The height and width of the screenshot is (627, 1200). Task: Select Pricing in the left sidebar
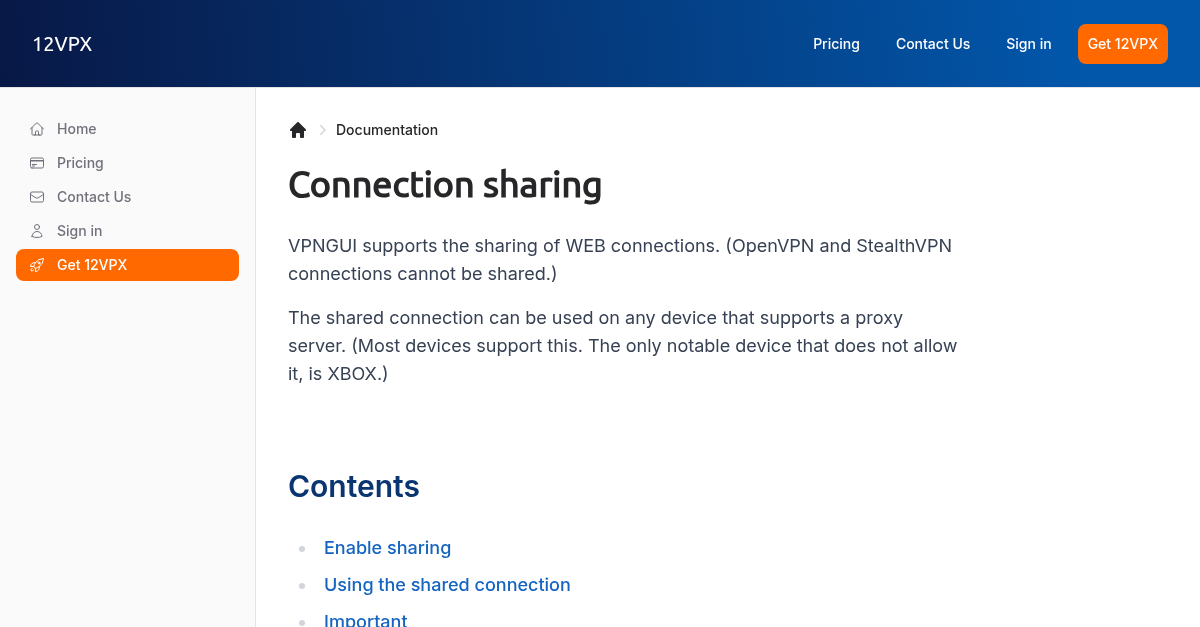(x=80, y=163)
